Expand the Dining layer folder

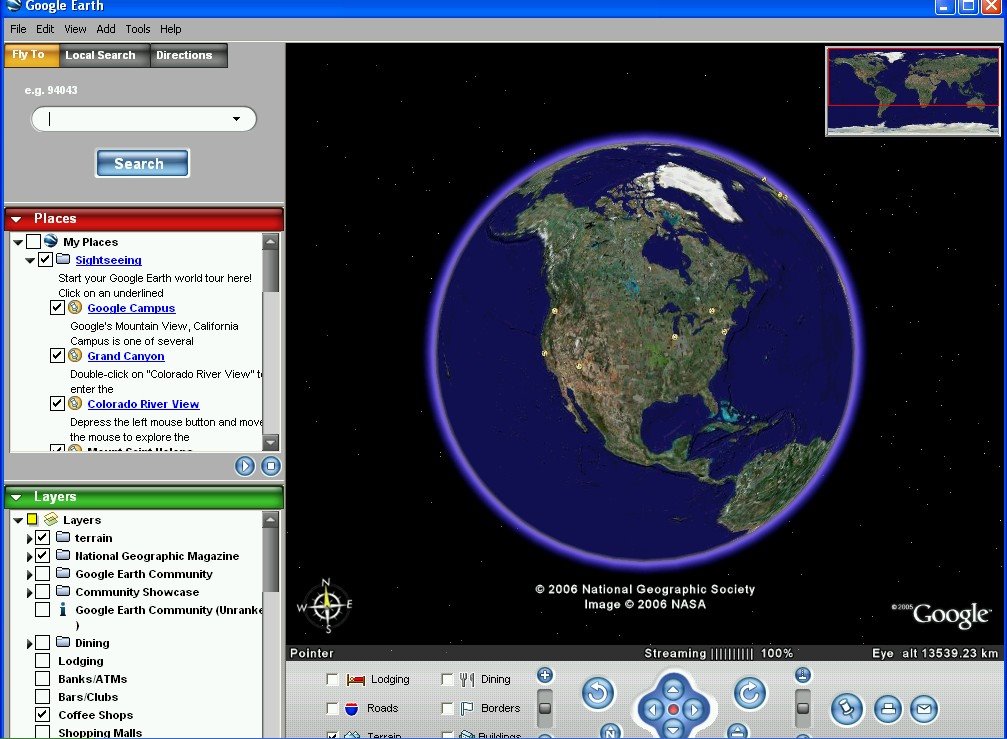[x=29, y=643]
